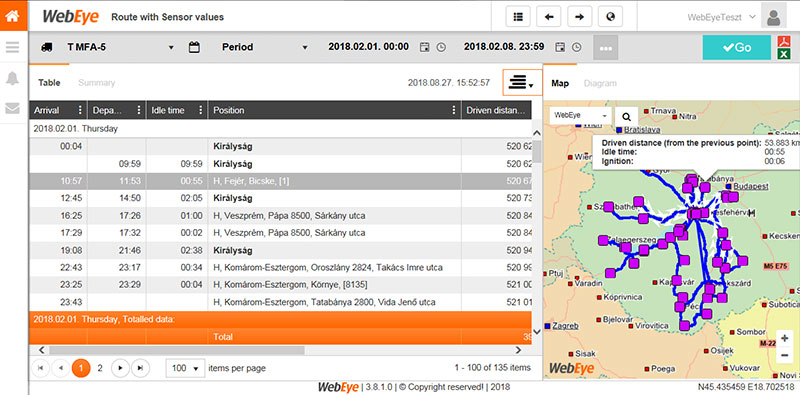Open the T MFA-5 vehicle dropdown
This screenshot has width=800, height=395.
pyautogui.click(x=120, y=47)
